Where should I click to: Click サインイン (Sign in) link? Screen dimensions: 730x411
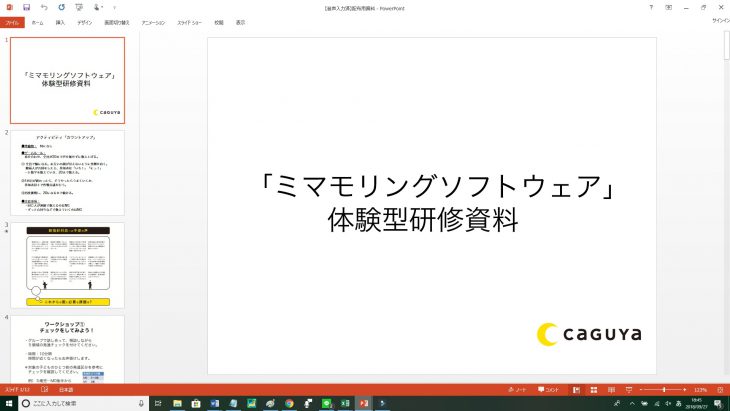(721, 20)
